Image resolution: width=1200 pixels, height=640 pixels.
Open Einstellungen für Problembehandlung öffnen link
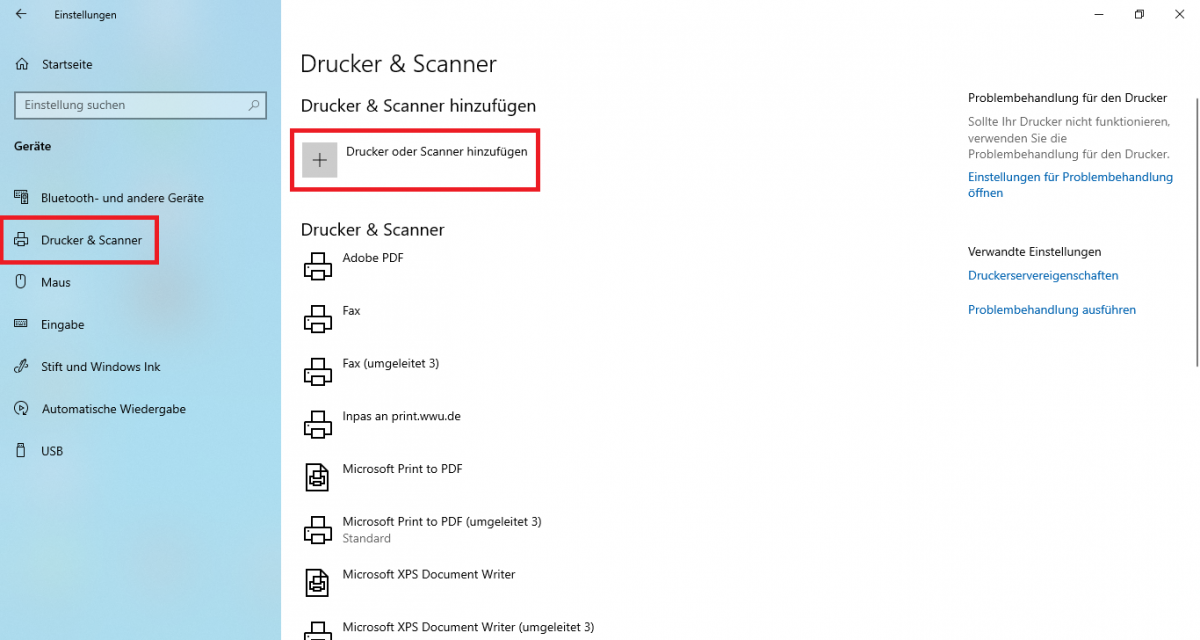[1070, 185]
